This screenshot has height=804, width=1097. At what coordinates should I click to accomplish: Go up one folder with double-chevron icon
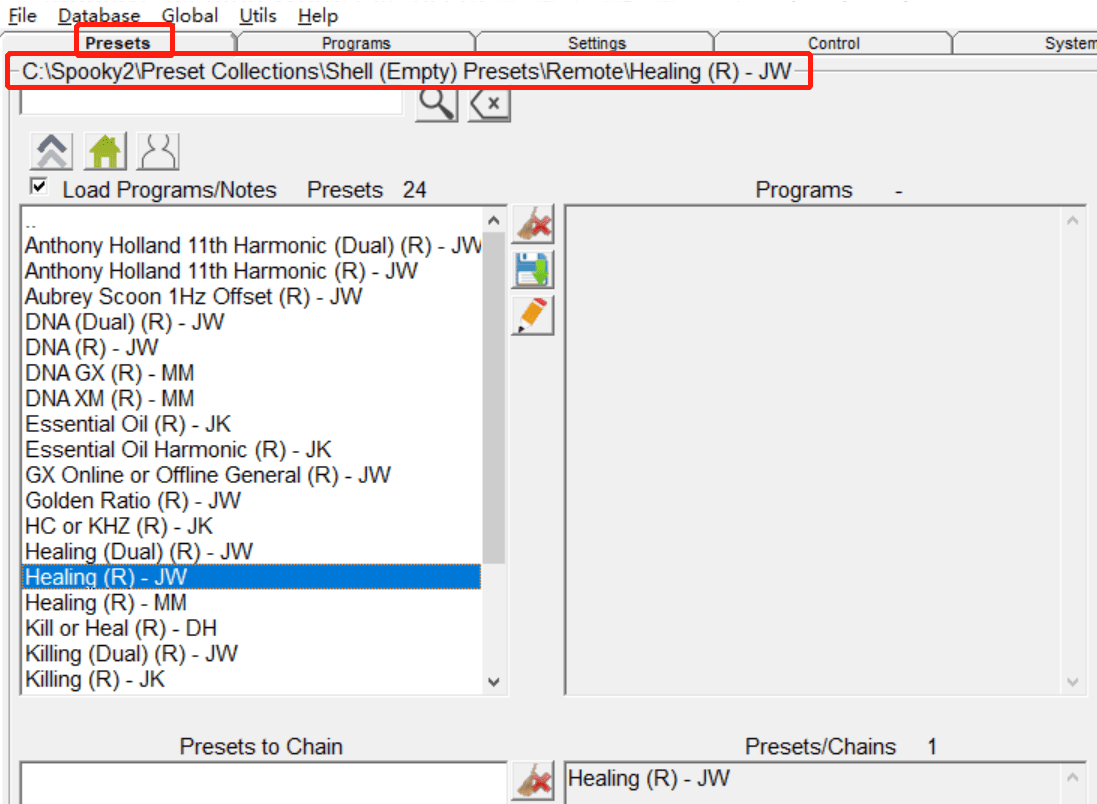[52, 151]
